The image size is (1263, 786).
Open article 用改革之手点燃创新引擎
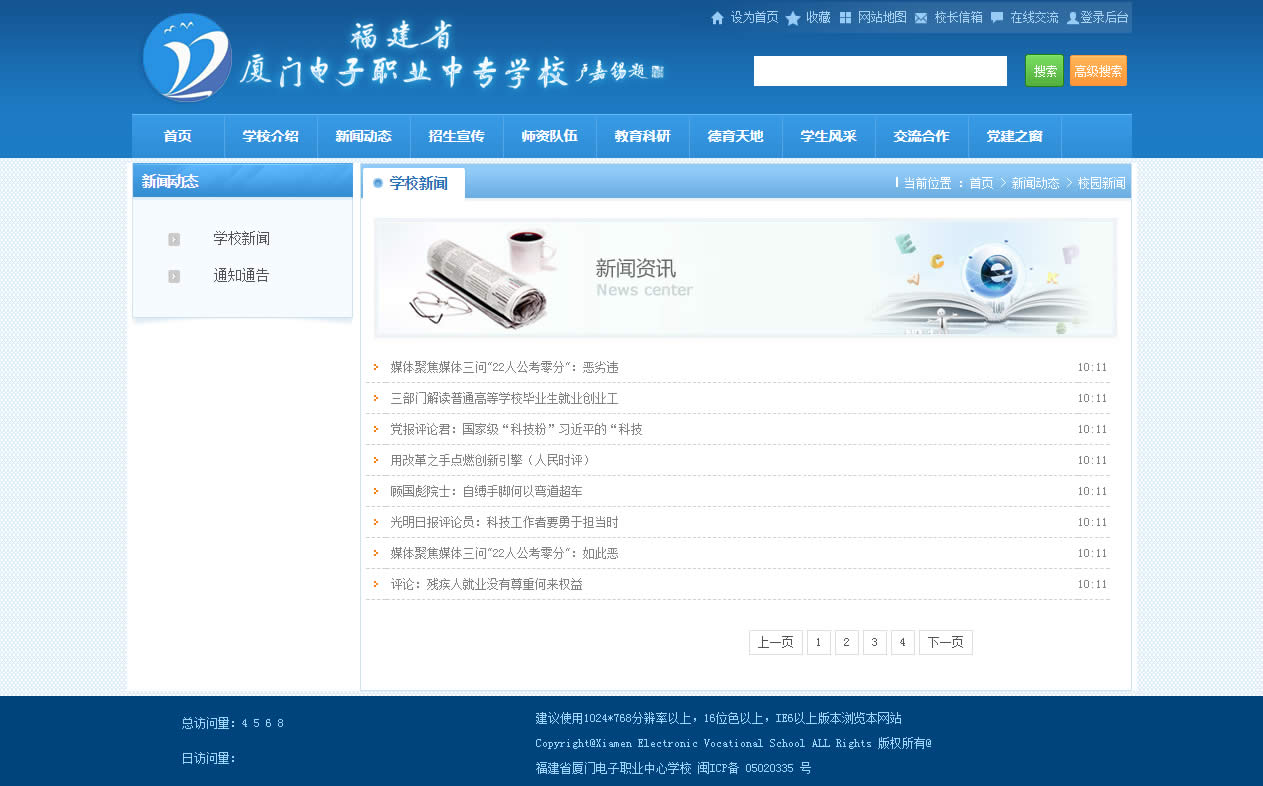coord(490,461)
